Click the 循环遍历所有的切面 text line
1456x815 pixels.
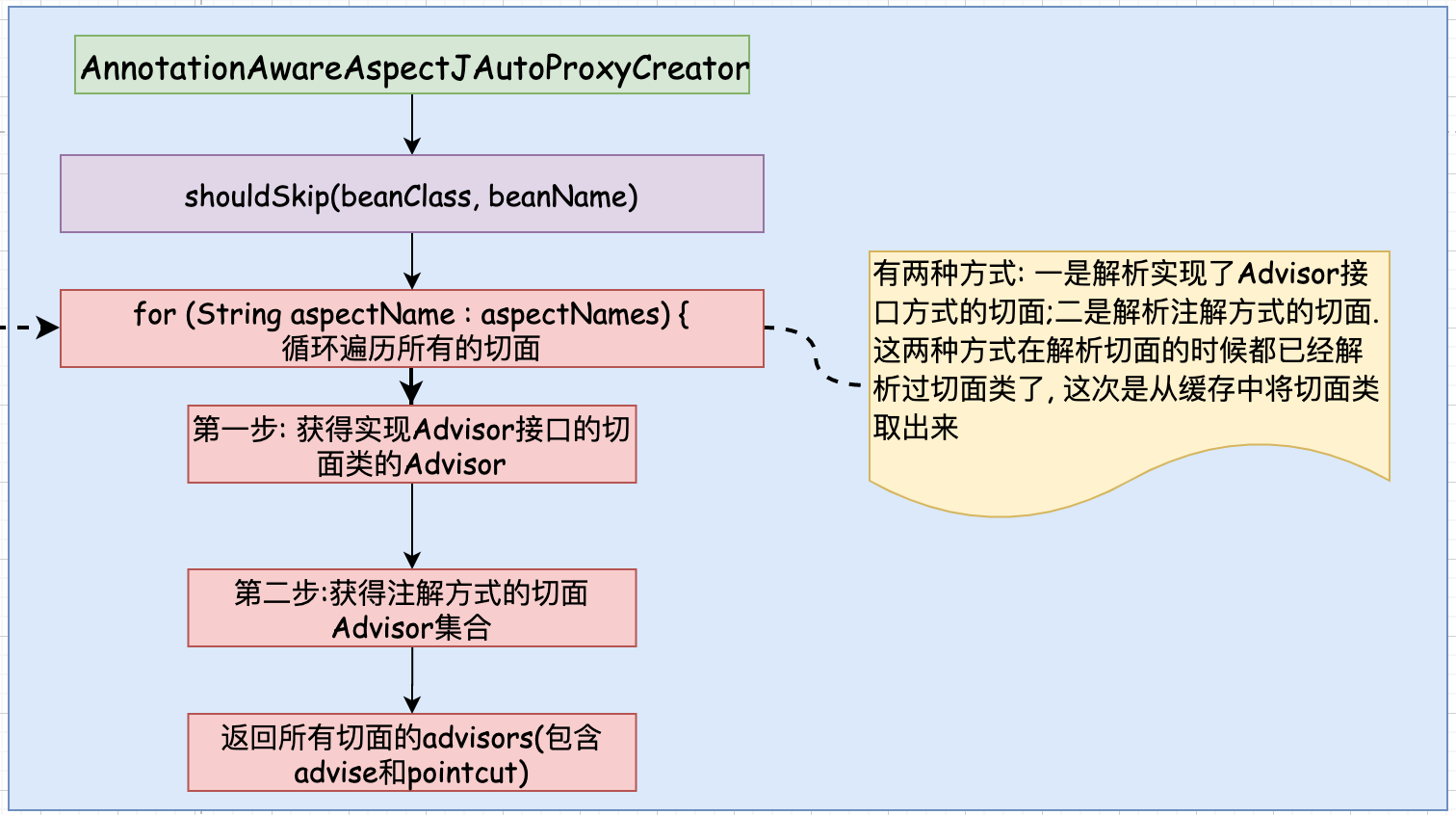click(x=411, y=348)
